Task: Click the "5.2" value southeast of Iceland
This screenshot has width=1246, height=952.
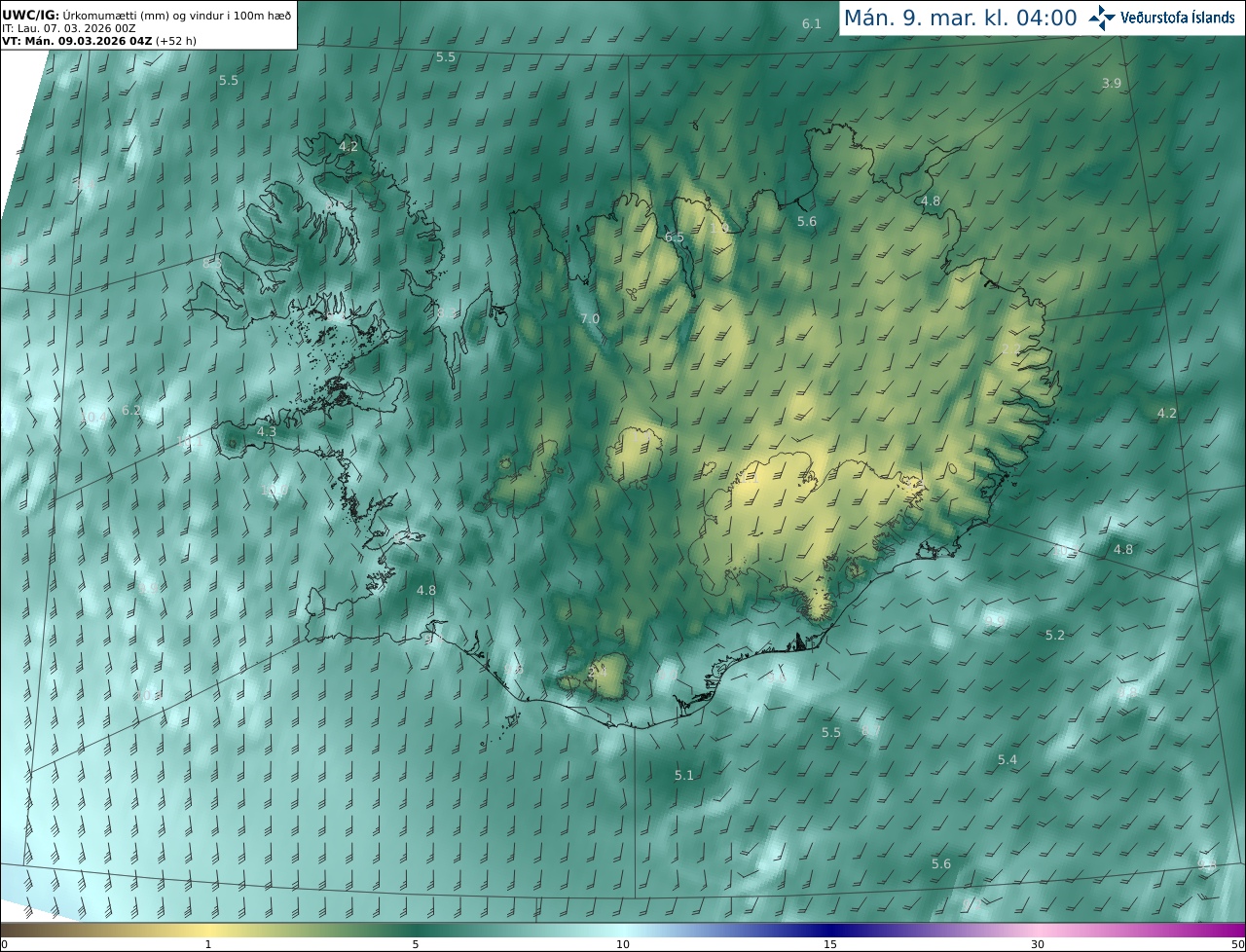Action: coord(1055,635)
